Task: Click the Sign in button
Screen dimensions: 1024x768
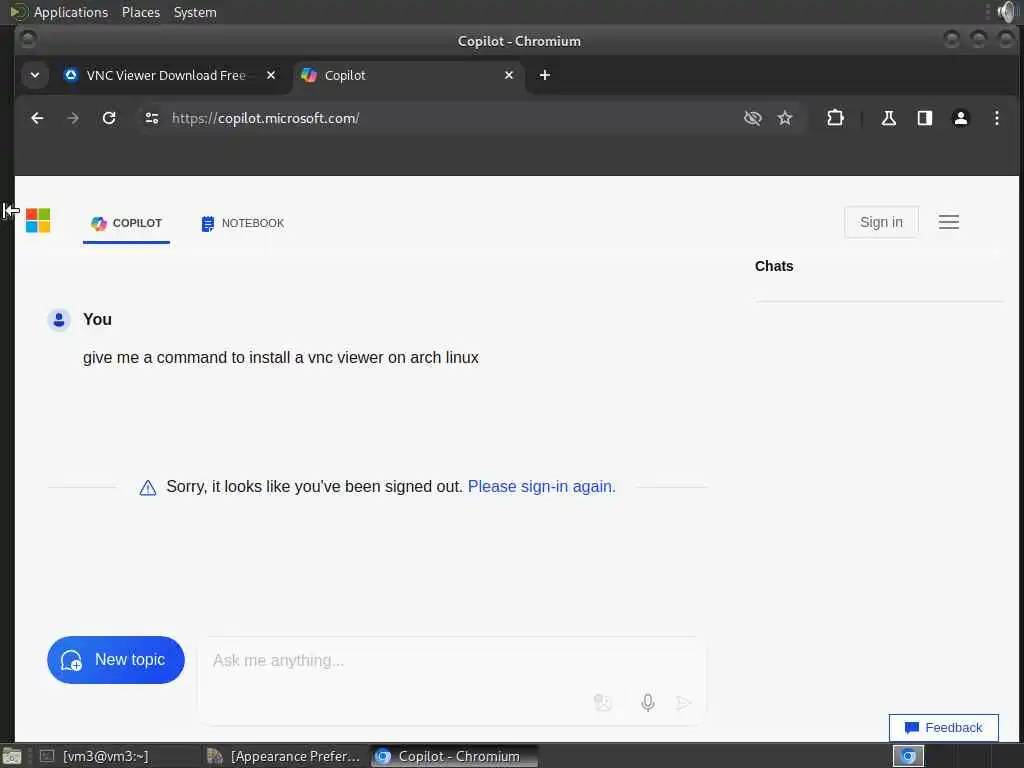Action: (881, 222)
